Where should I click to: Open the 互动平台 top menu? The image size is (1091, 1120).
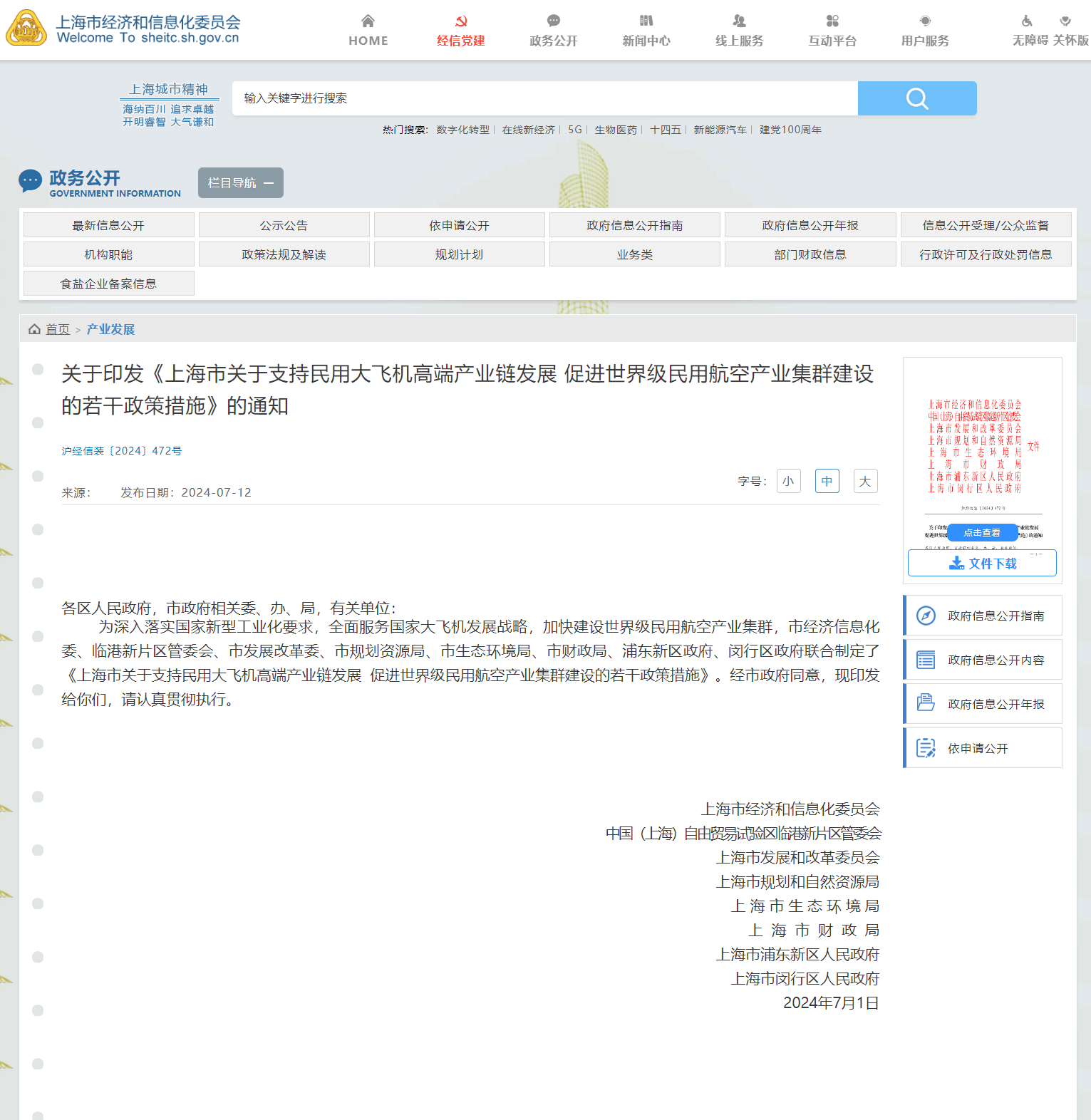click(x=832, y=31)
